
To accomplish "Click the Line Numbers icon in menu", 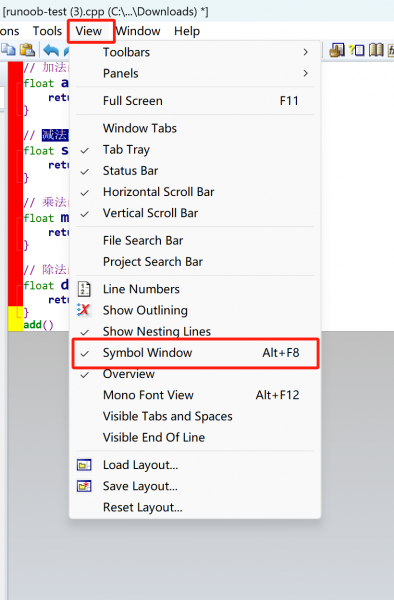I will coord(84,289).
